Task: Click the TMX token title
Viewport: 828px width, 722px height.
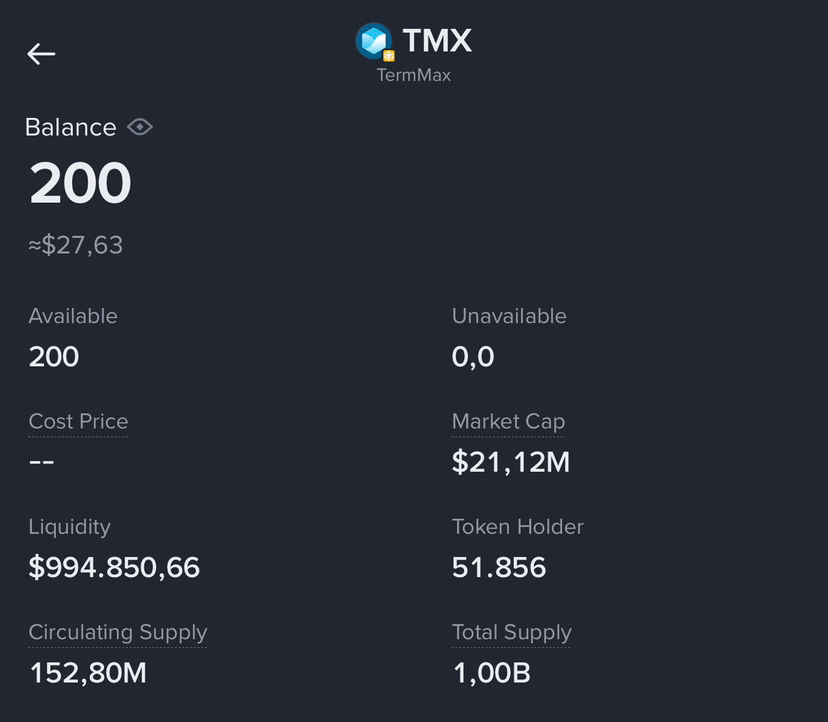Action: pos(437,40)
